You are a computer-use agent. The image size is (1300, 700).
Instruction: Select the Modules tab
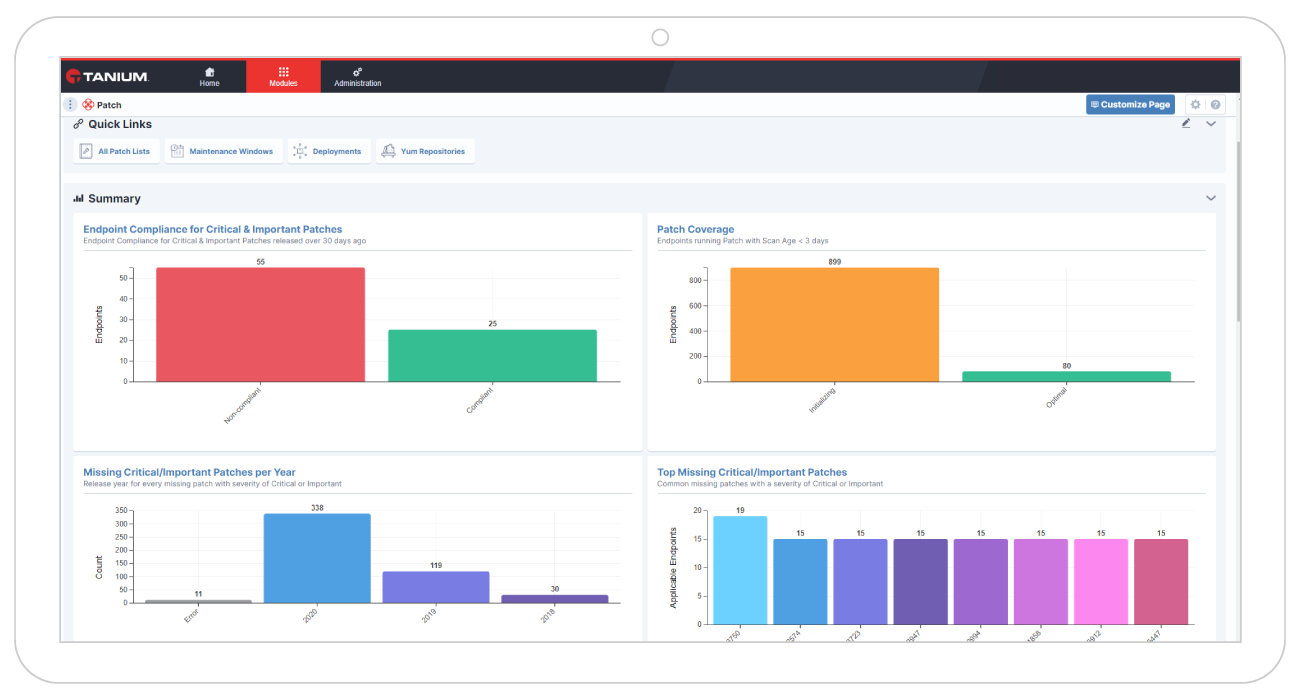tap(283, 77)
